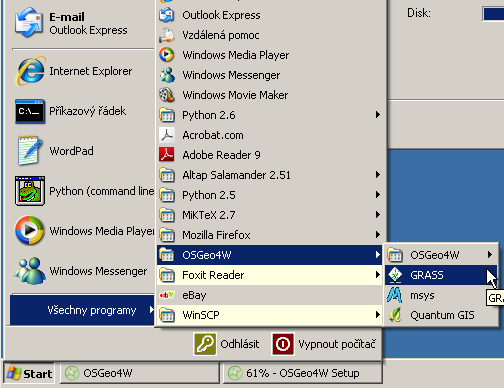Open Acrobat.com icon
The height and width of the screenshot is (388, 504).
pyautogui.click(x=166, y=135)
